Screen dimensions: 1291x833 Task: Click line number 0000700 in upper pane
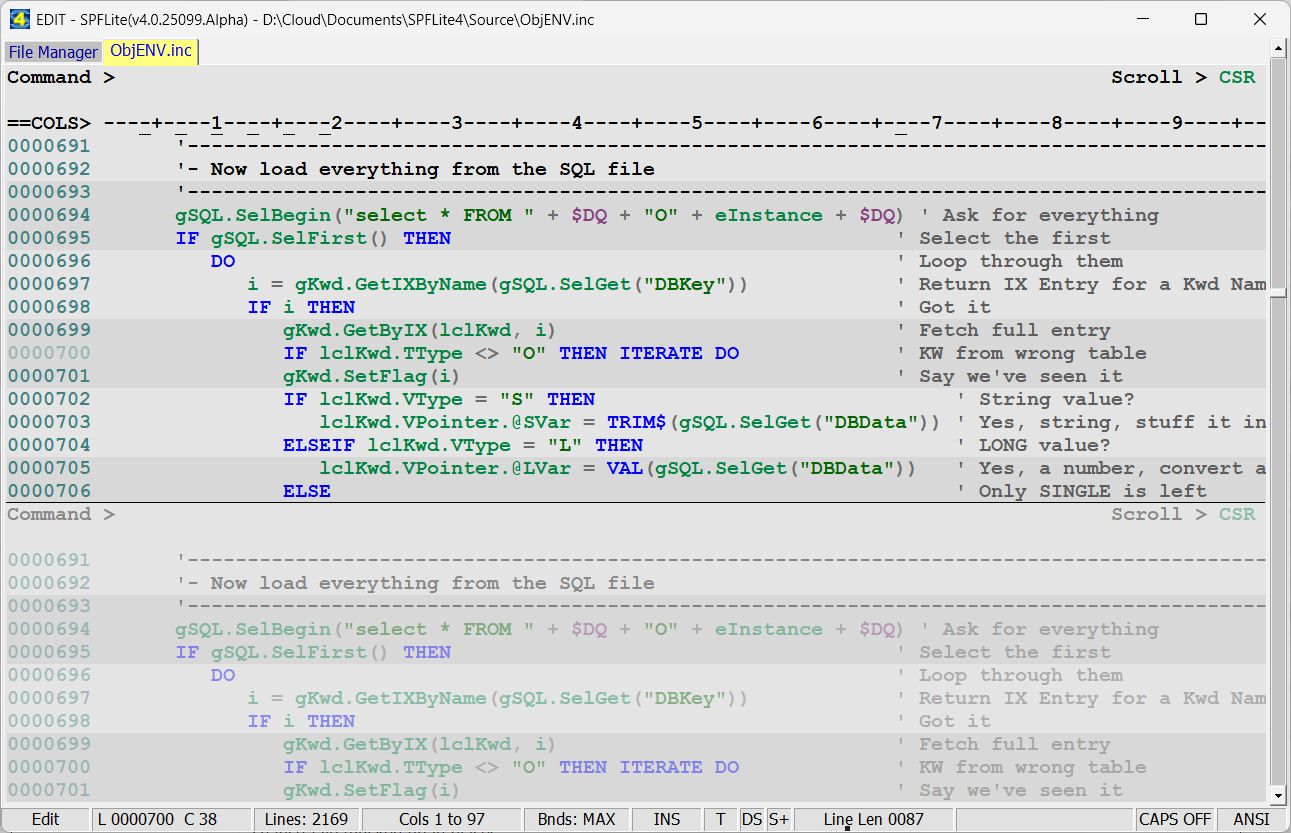click(x=49, y=353)
